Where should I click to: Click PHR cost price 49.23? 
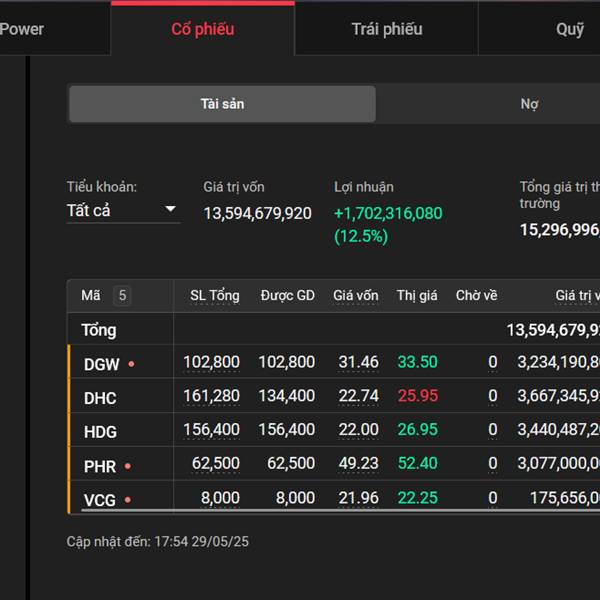point(359,463)
